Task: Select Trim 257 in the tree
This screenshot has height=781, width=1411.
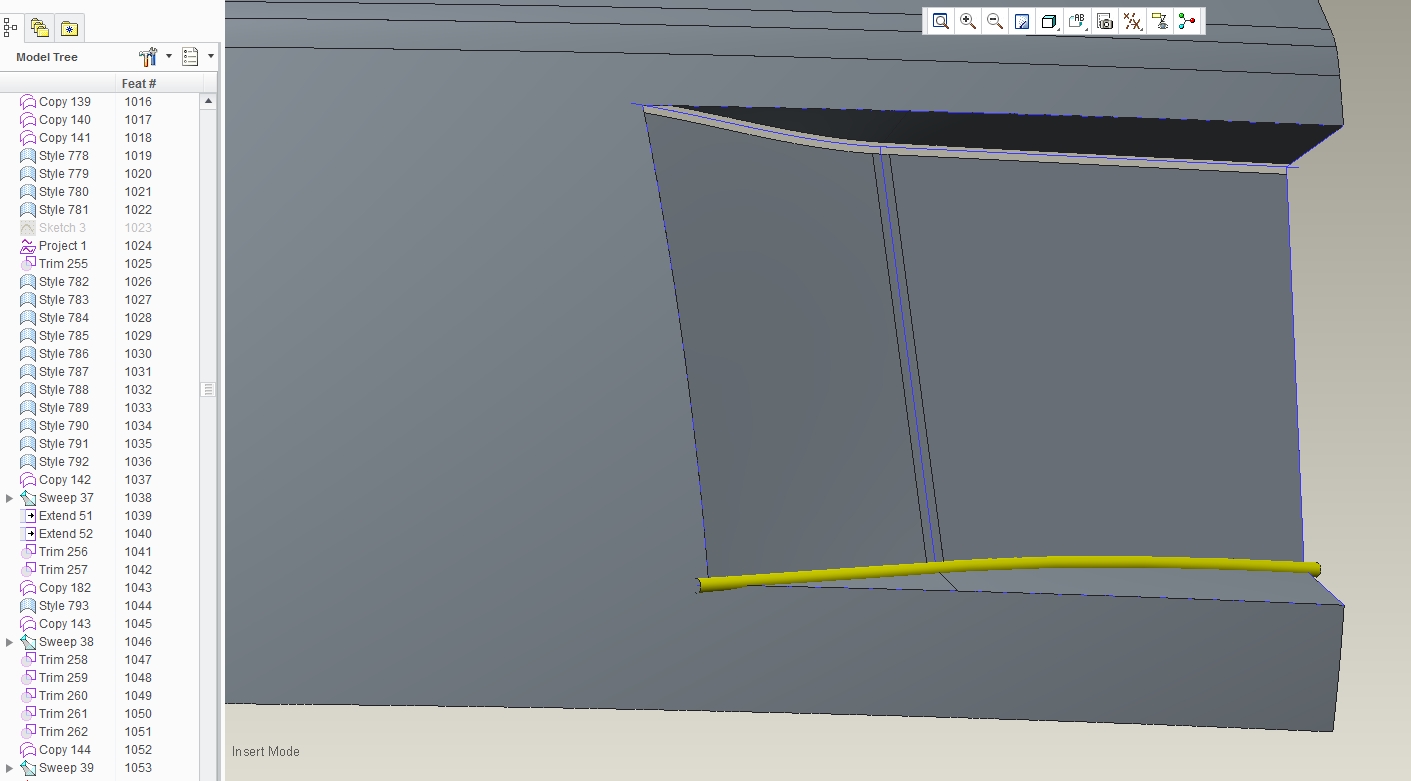Action: pos(63,570)
